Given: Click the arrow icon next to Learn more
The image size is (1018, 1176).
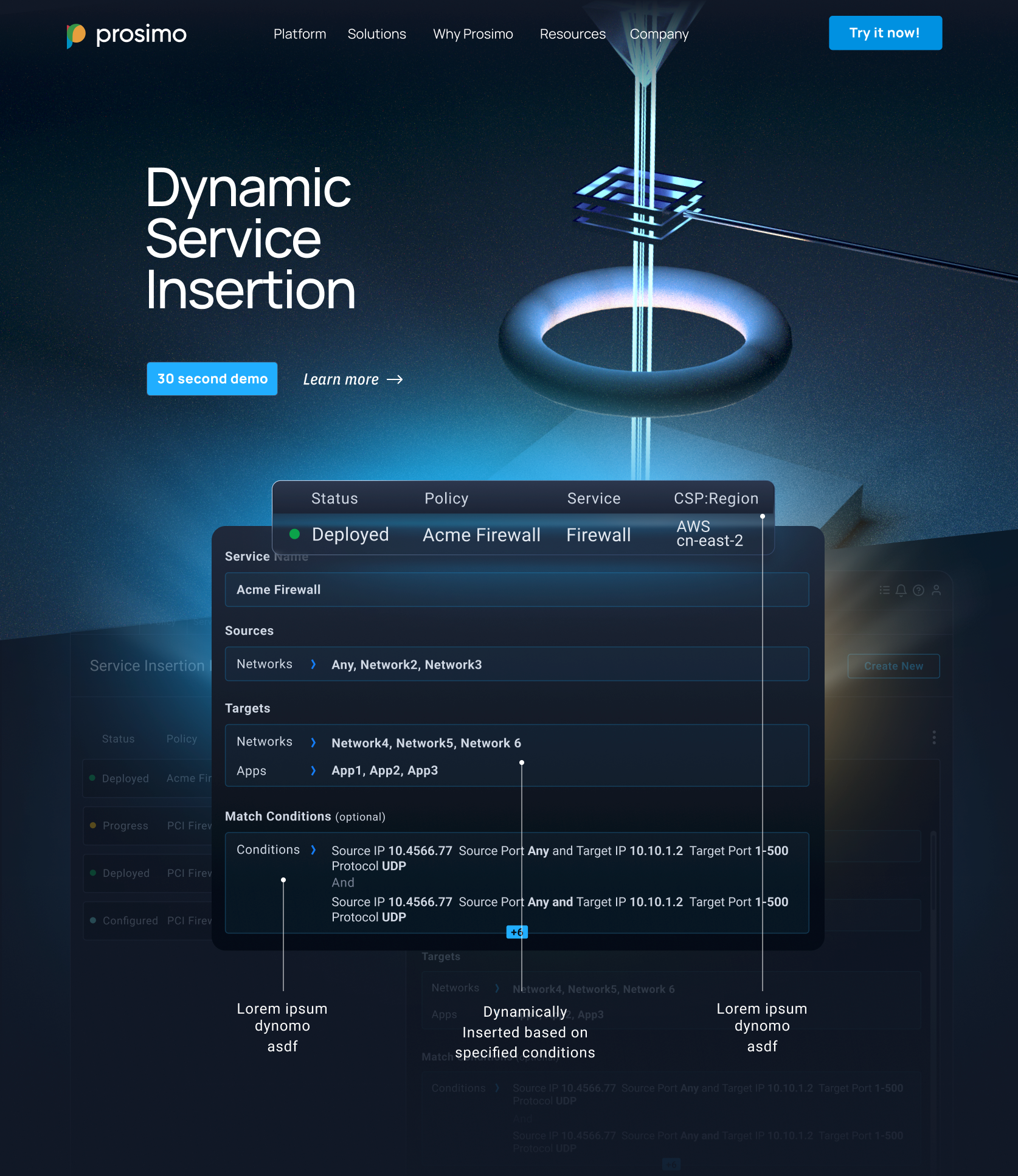Looking at the screenshot, I should (395, 379).
